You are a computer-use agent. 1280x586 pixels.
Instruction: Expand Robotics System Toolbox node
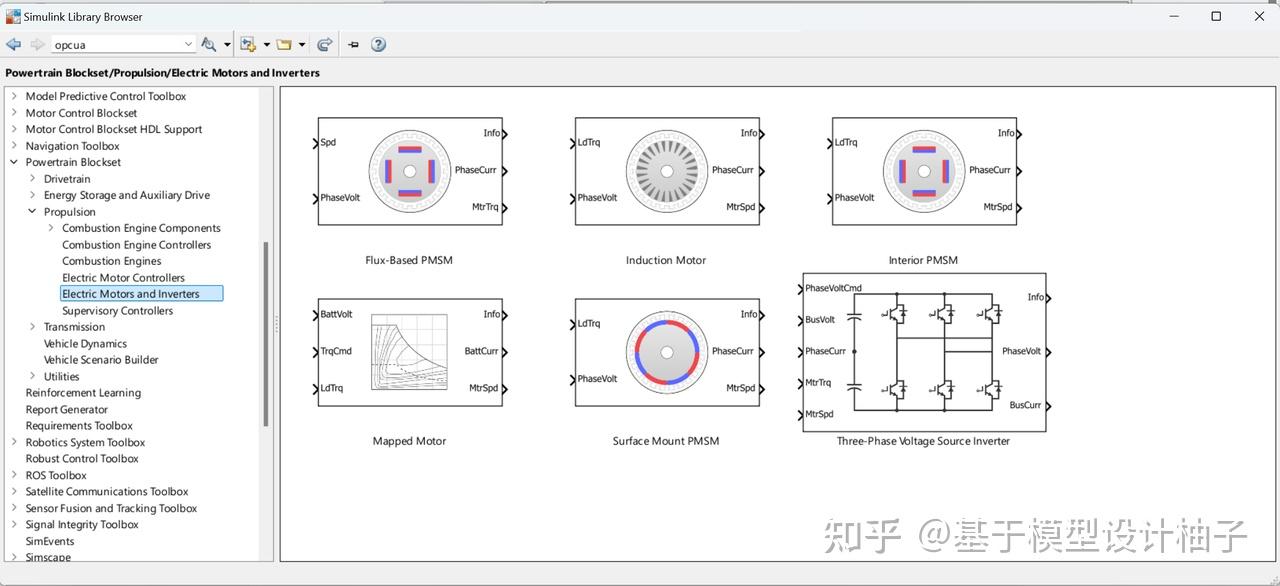(14, 442)
